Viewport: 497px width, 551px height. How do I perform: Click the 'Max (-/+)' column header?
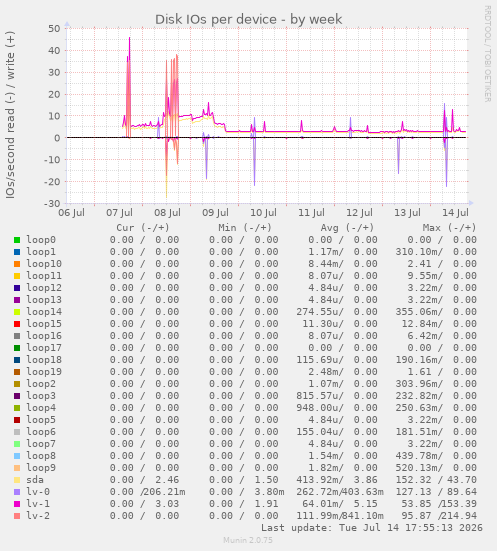[x=450, y=228]
